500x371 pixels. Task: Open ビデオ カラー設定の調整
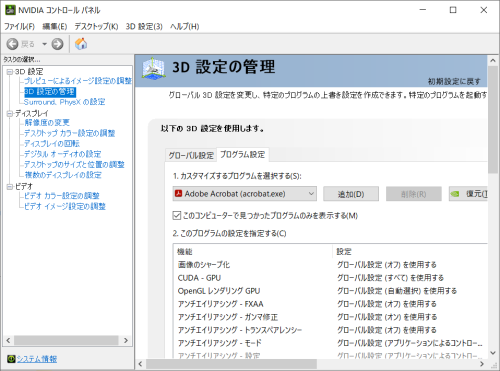point(62,196)
